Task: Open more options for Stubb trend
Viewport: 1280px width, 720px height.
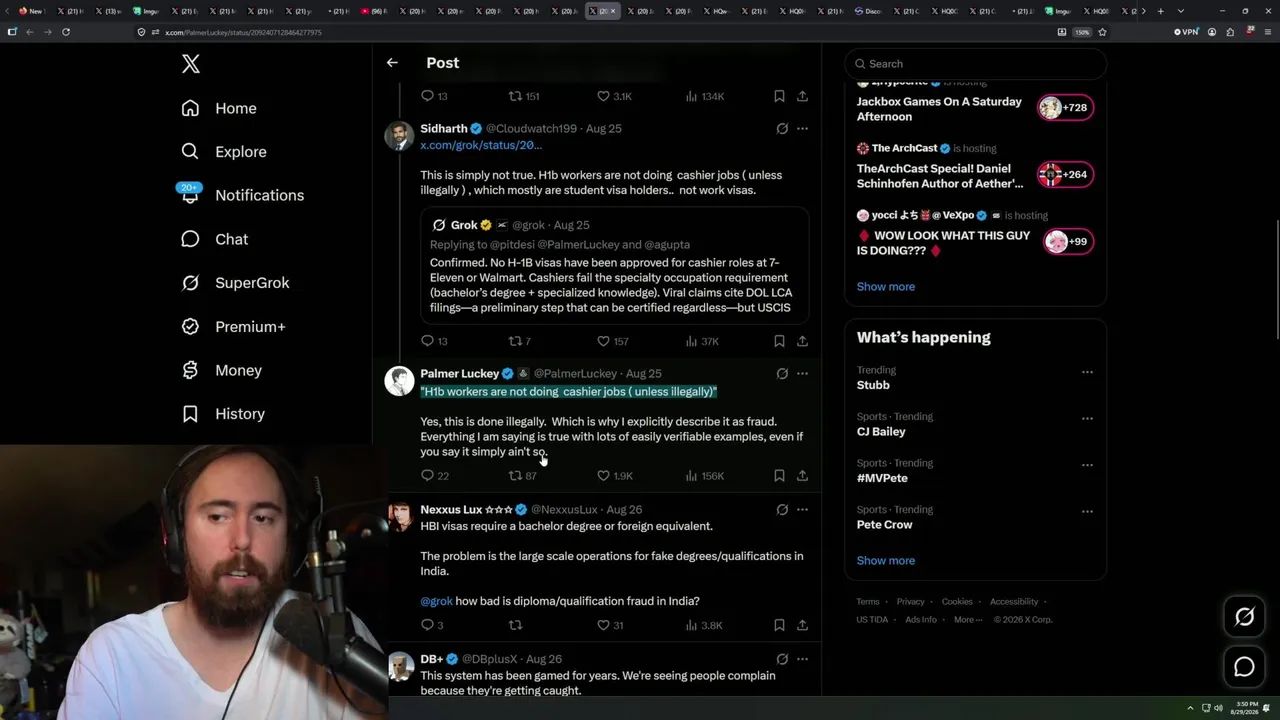Action: (1087, 372)
